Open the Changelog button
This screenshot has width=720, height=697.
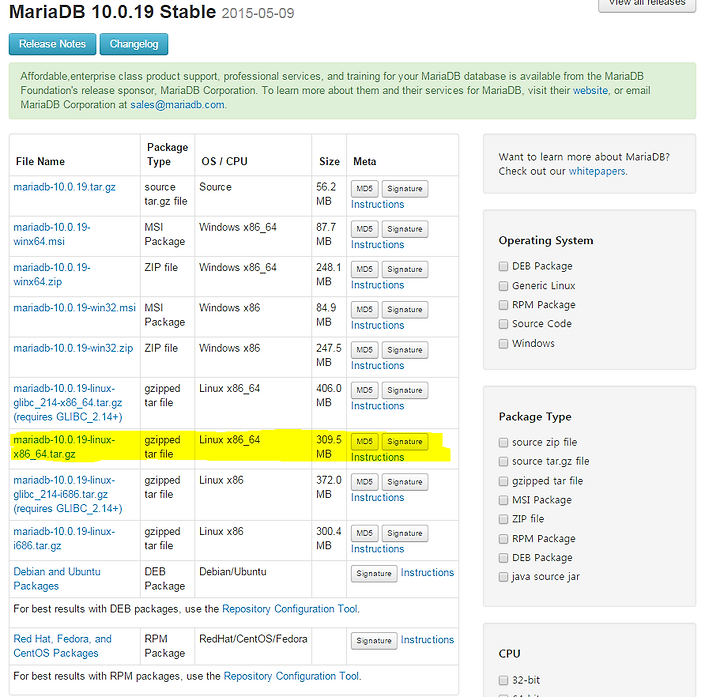134,44
